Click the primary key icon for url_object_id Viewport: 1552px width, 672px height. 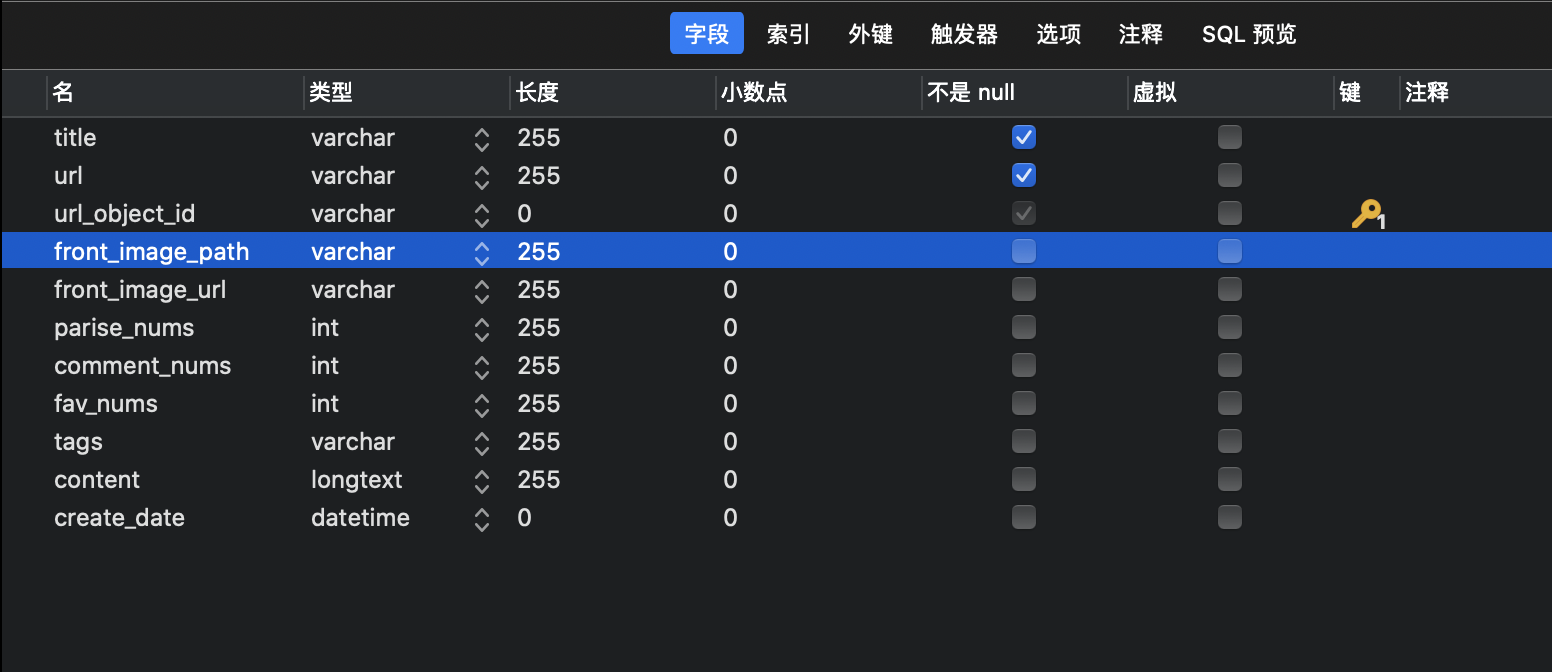[1366, 214]
